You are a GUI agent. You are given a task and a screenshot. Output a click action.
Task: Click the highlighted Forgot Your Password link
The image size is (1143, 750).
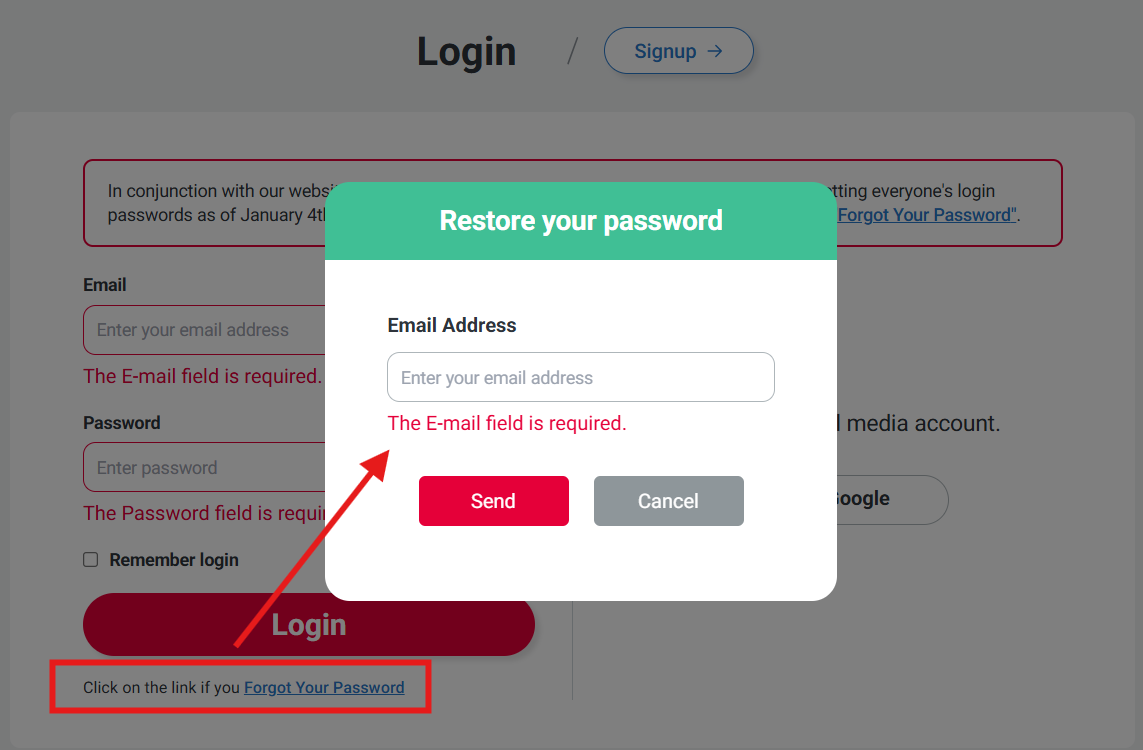(x=324, y=687)
